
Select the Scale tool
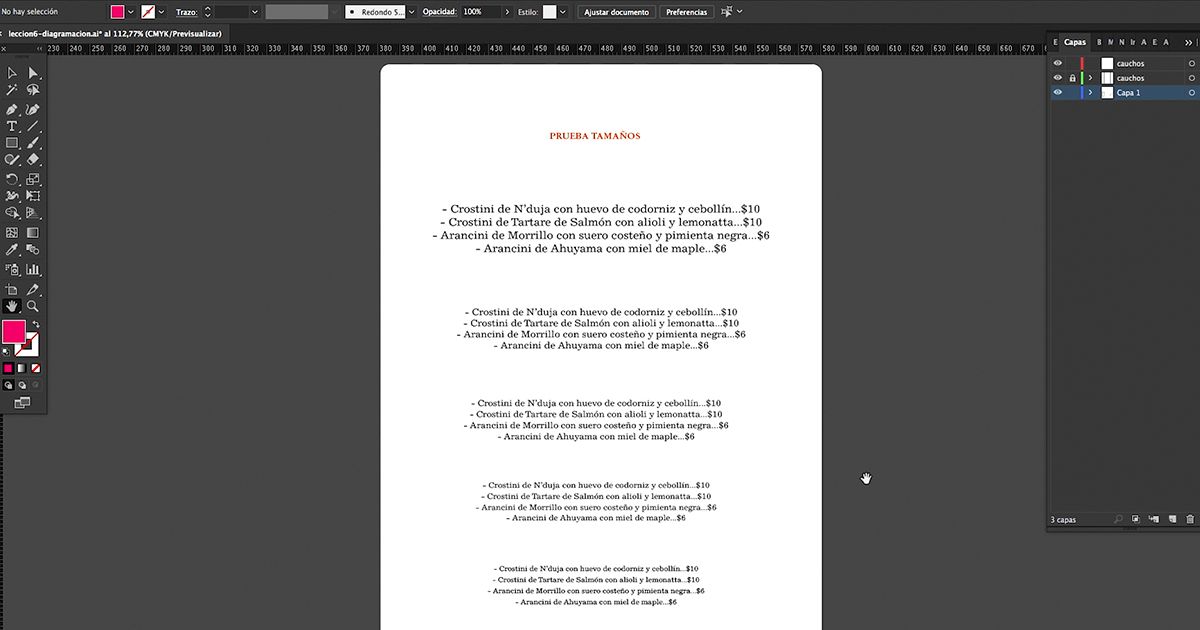[x=33, y=179]
